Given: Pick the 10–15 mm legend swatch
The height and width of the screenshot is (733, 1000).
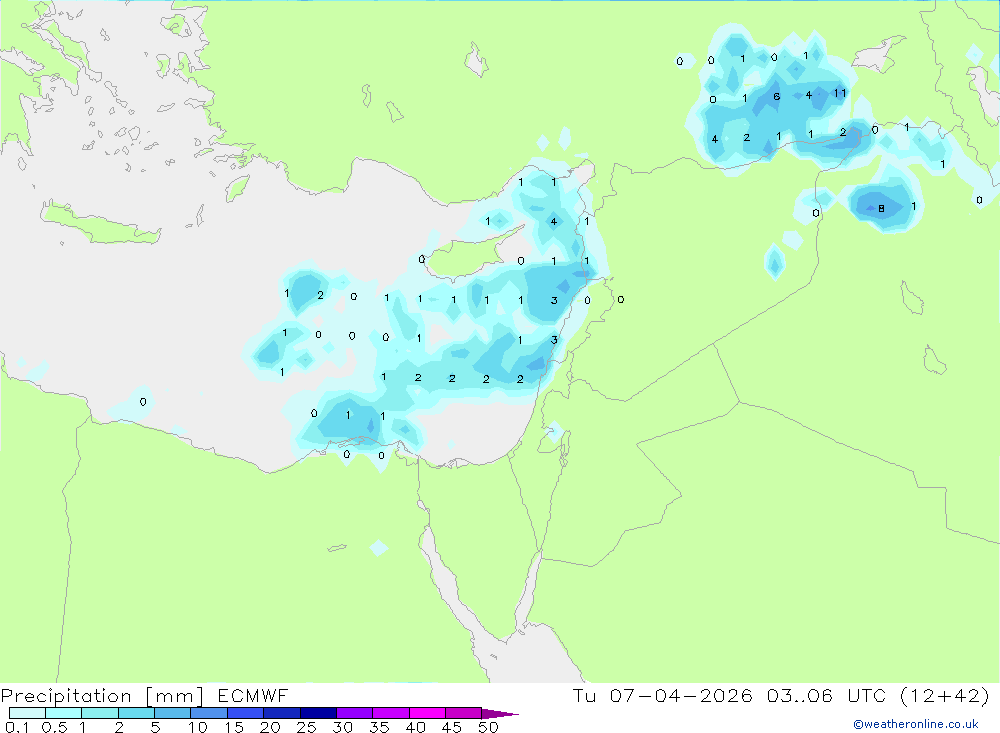Looking at the screenshot, I should point(209,713).
